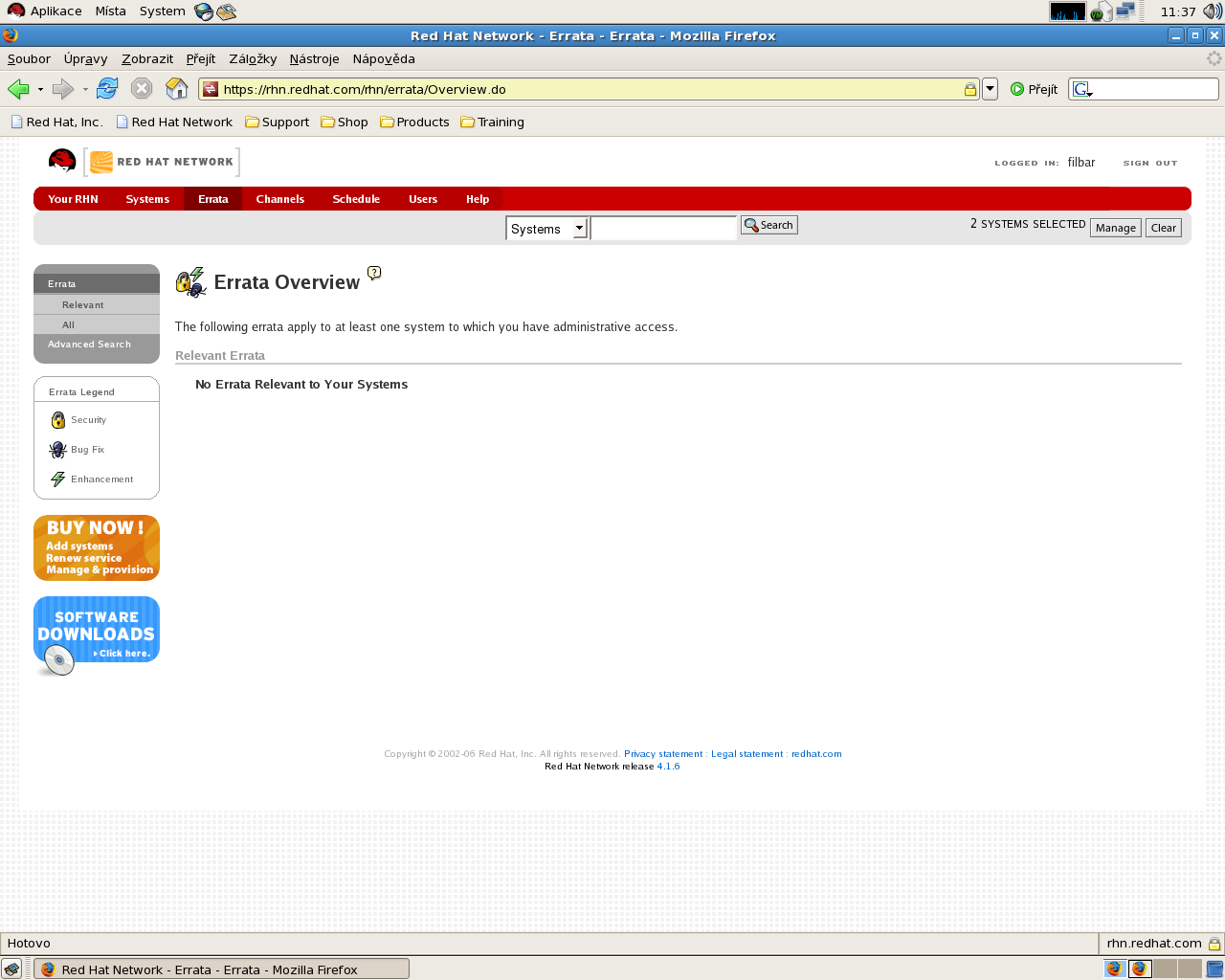Click the browser Forward arrow
Screen dimensions: 1225x980
point(63,89)
